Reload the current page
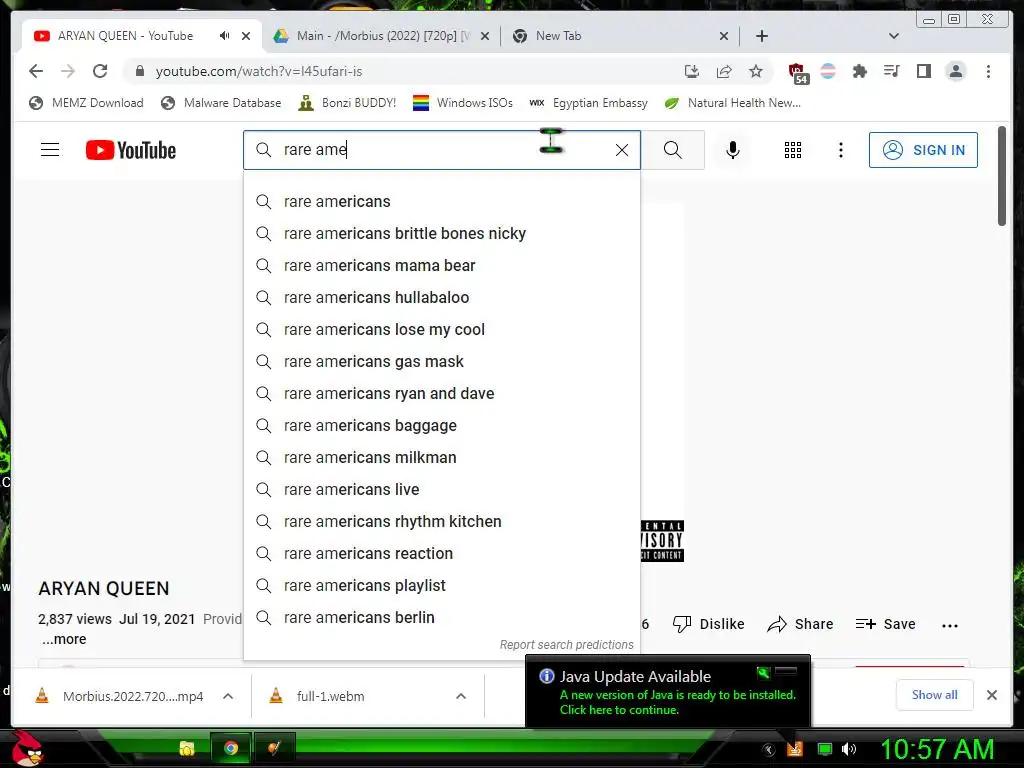The width and height of the screenshot is (1024, 768). (100, 71)
